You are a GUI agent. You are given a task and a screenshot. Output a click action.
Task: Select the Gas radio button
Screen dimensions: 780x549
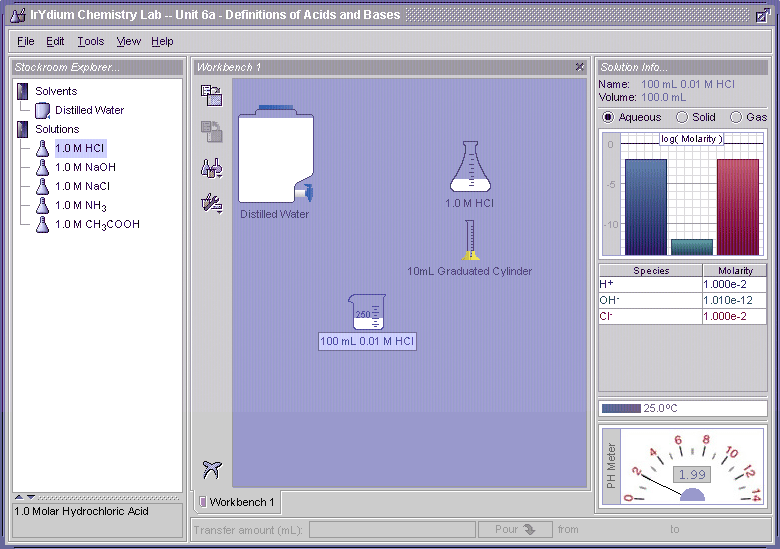click(736, 117)
